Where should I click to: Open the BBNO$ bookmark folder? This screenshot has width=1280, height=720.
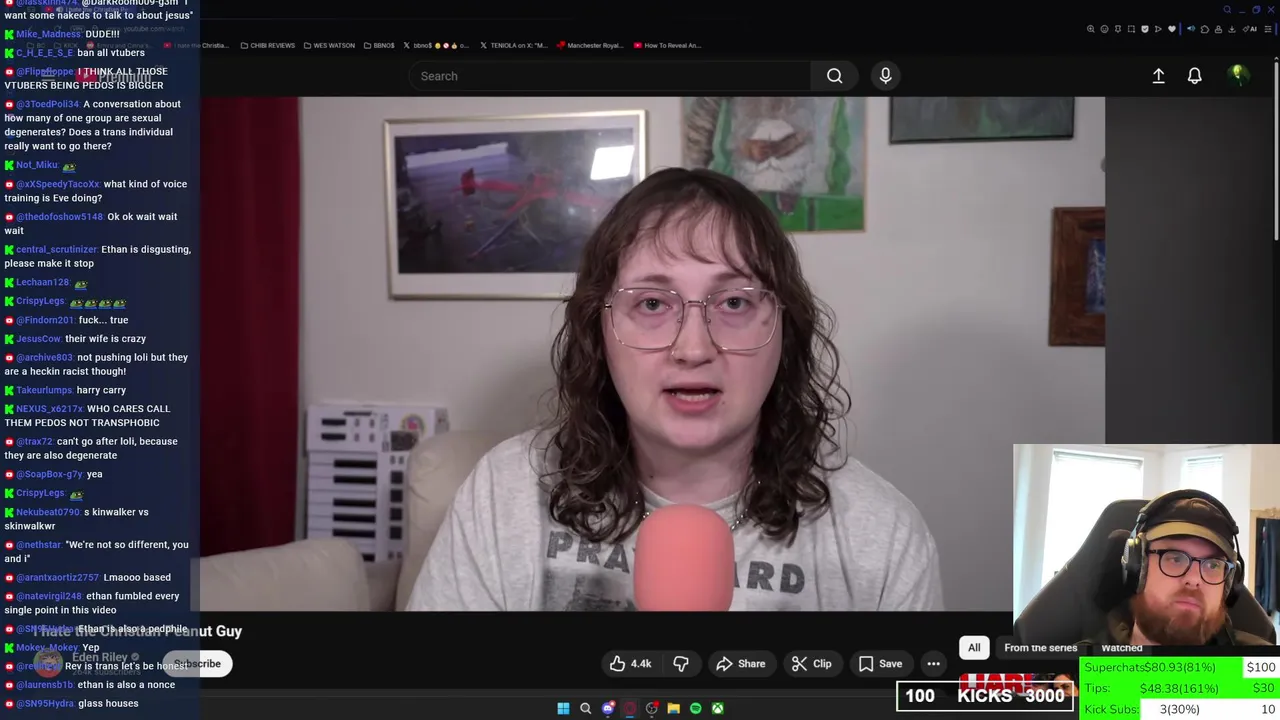[379, 45]
